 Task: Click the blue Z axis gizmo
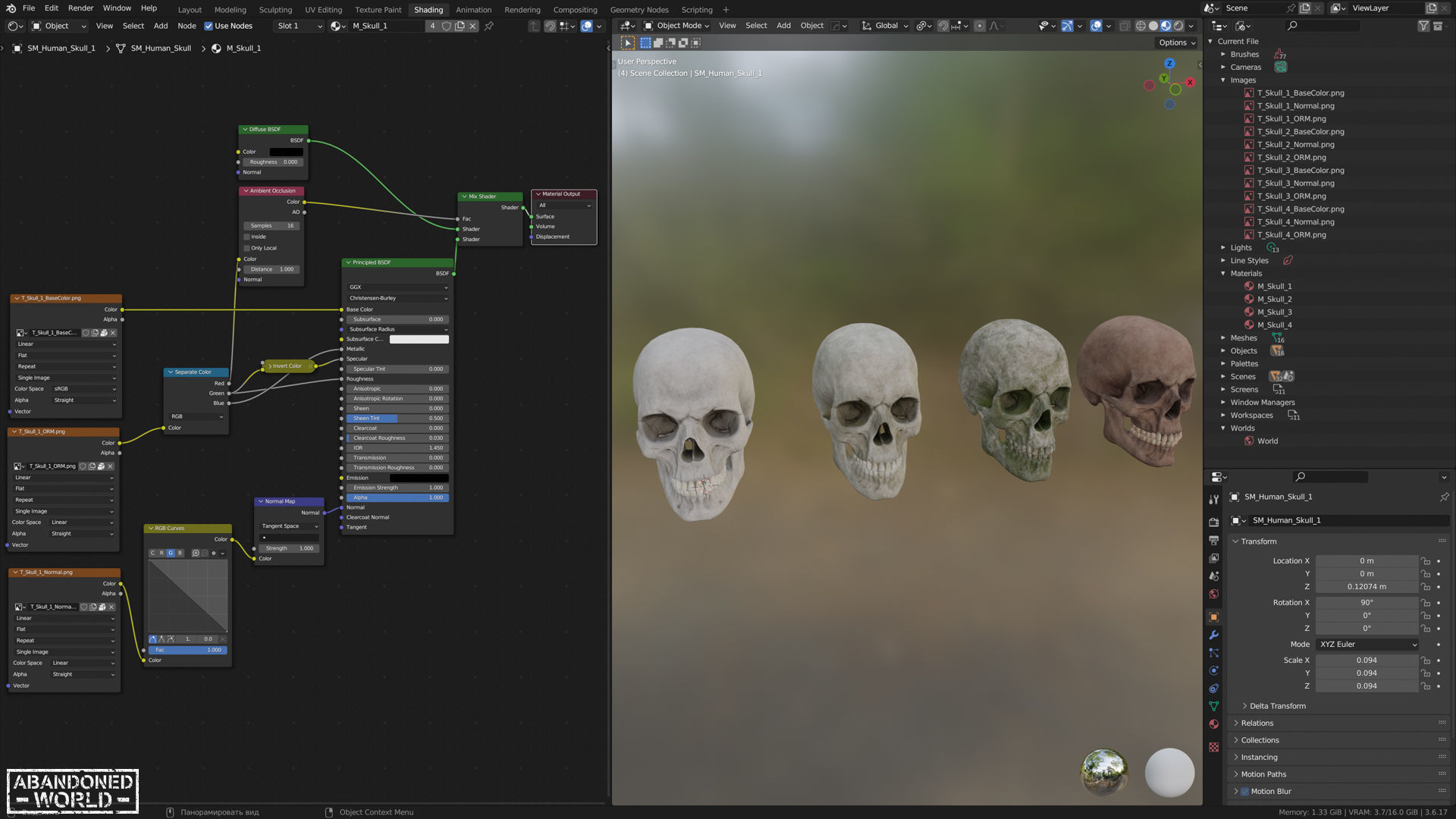(1169, 64)
